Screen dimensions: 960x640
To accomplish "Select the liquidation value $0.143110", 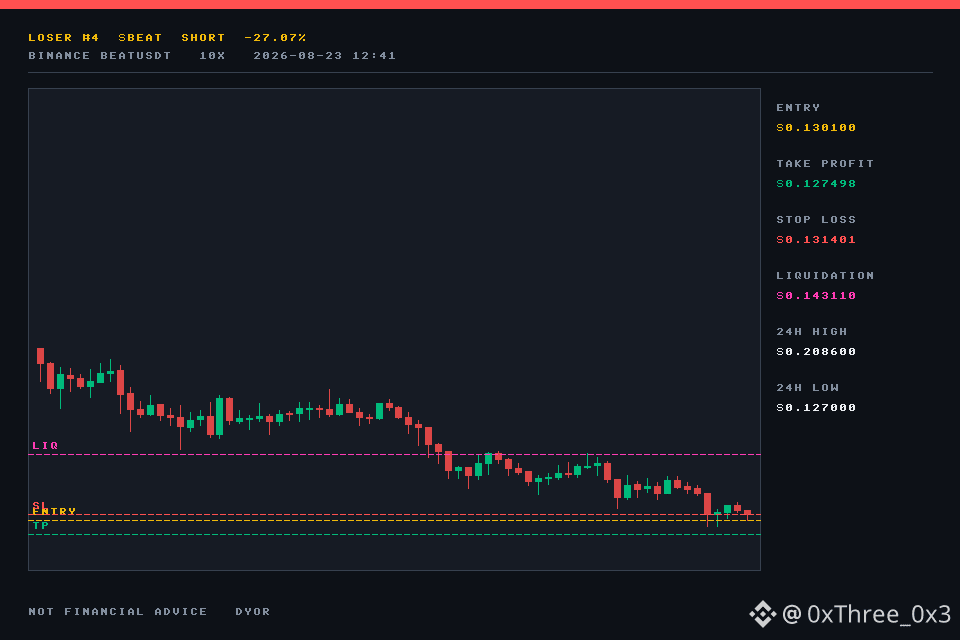I will [816, 296].
